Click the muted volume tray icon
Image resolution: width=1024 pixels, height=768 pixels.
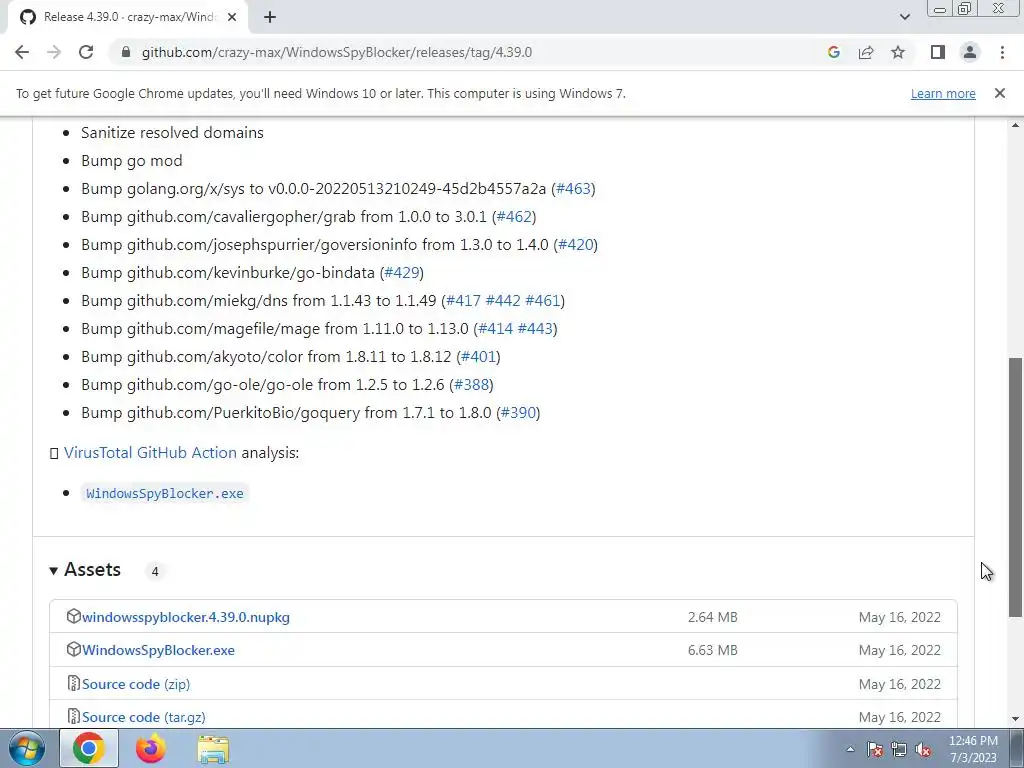pyautogui.click(x=923, y=749)
